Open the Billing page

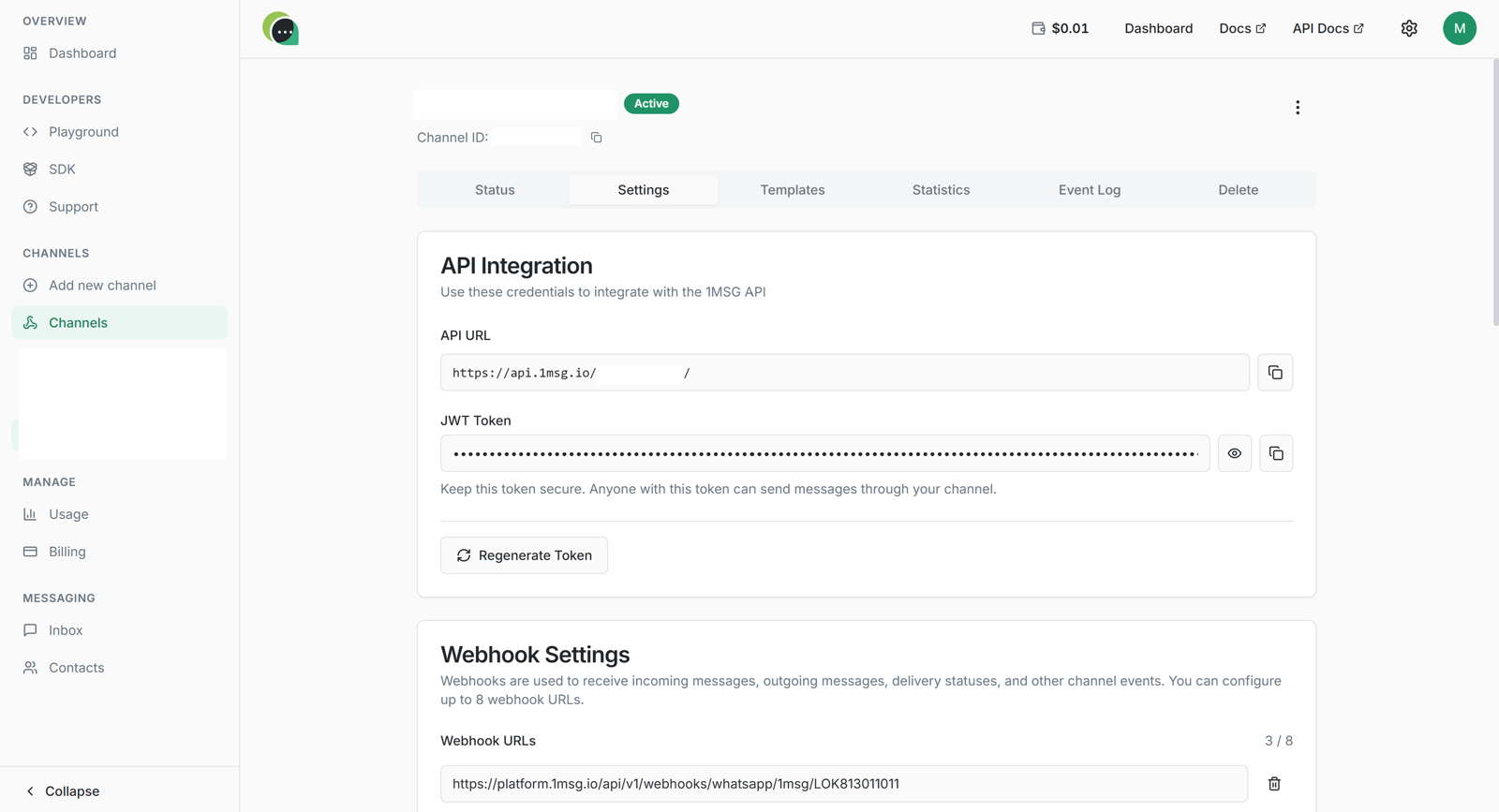pyautogui.click(x=119, y=552)
